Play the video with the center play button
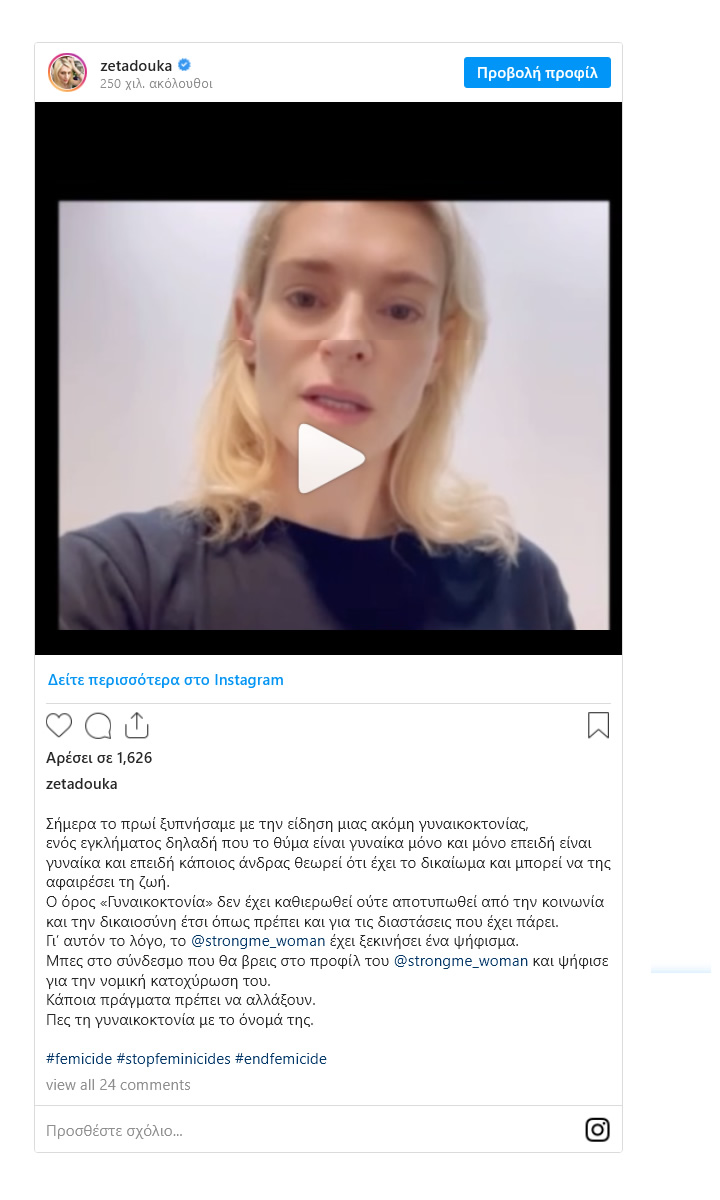 pyautogui.click(x=329, y=458)
